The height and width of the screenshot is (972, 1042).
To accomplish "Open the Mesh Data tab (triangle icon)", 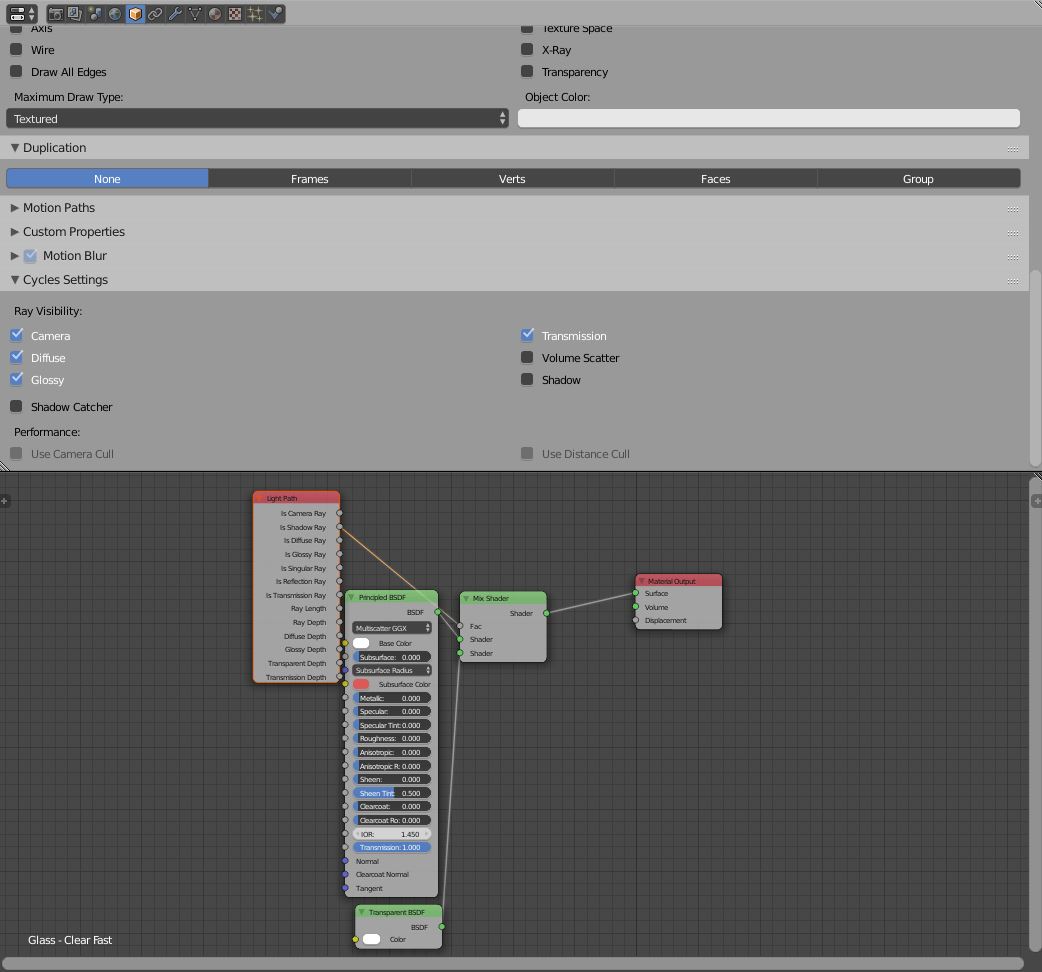I will coord(195,14).
